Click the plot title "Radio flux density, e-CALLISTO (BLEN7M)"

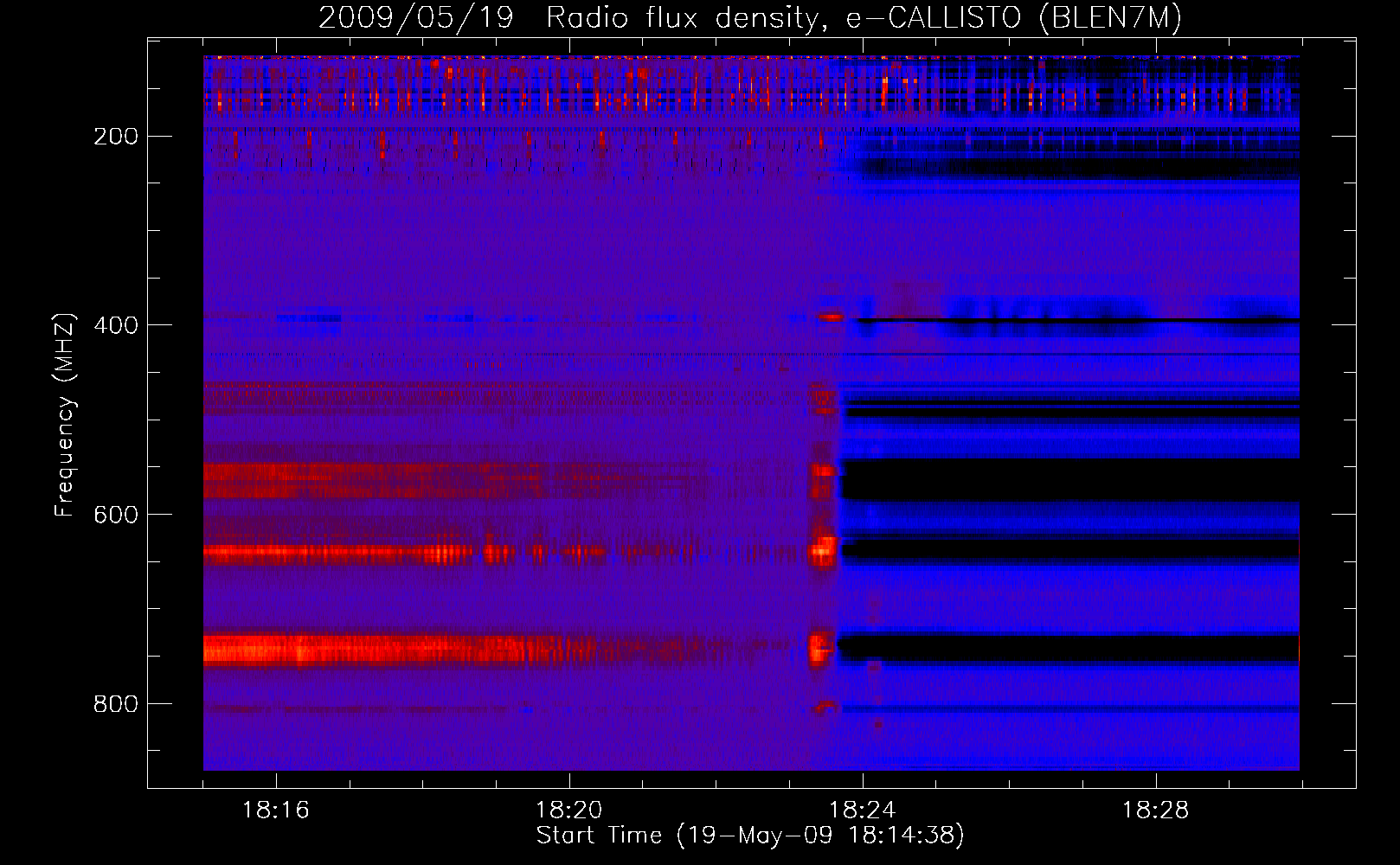[864, 18]
